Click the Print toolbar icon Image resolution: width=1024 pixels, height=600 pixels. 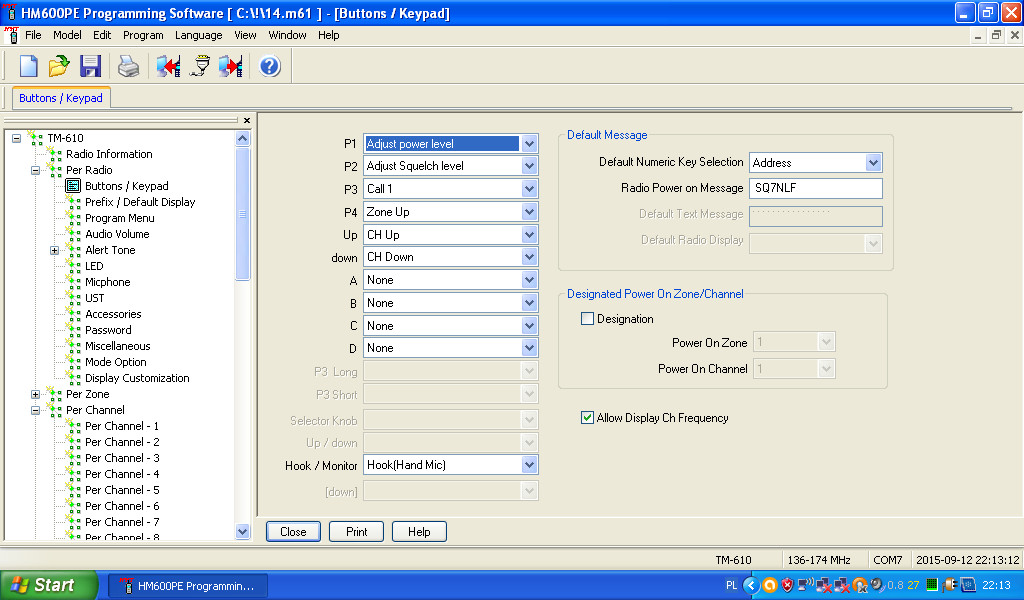(129, 66)
